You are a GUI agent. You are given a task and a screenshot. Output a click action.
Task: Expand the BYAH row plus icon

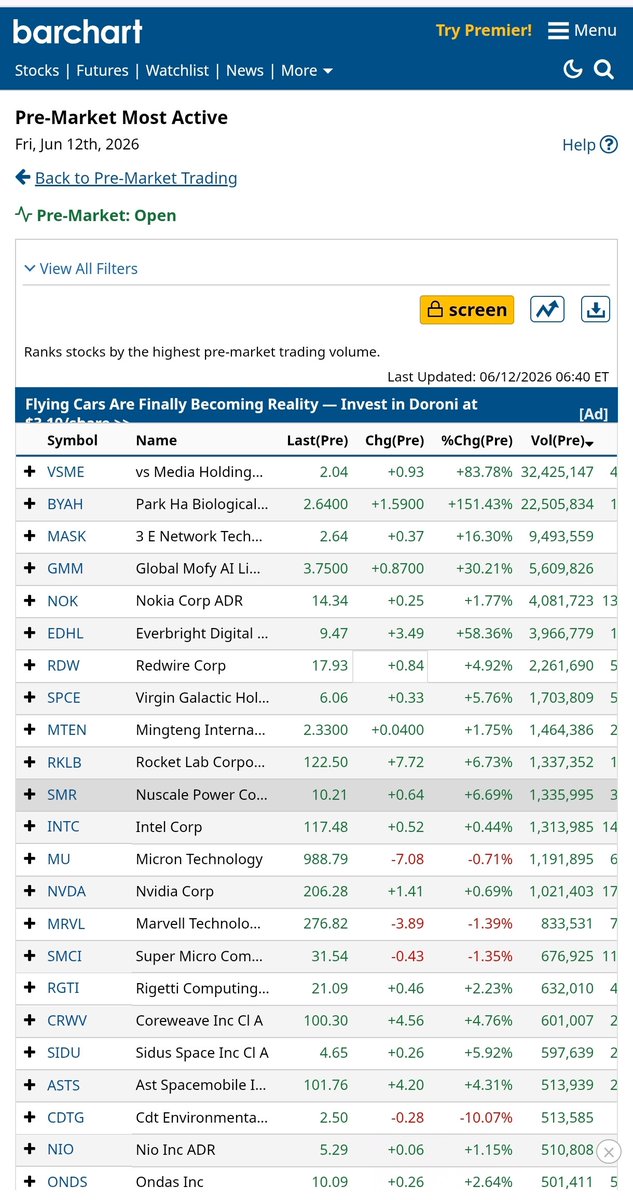point(30,504)
